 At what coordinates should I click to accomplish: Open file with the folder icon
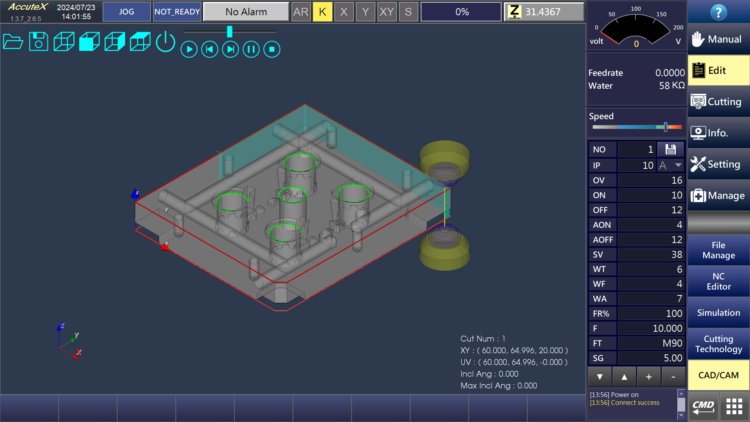pos(13,42)
